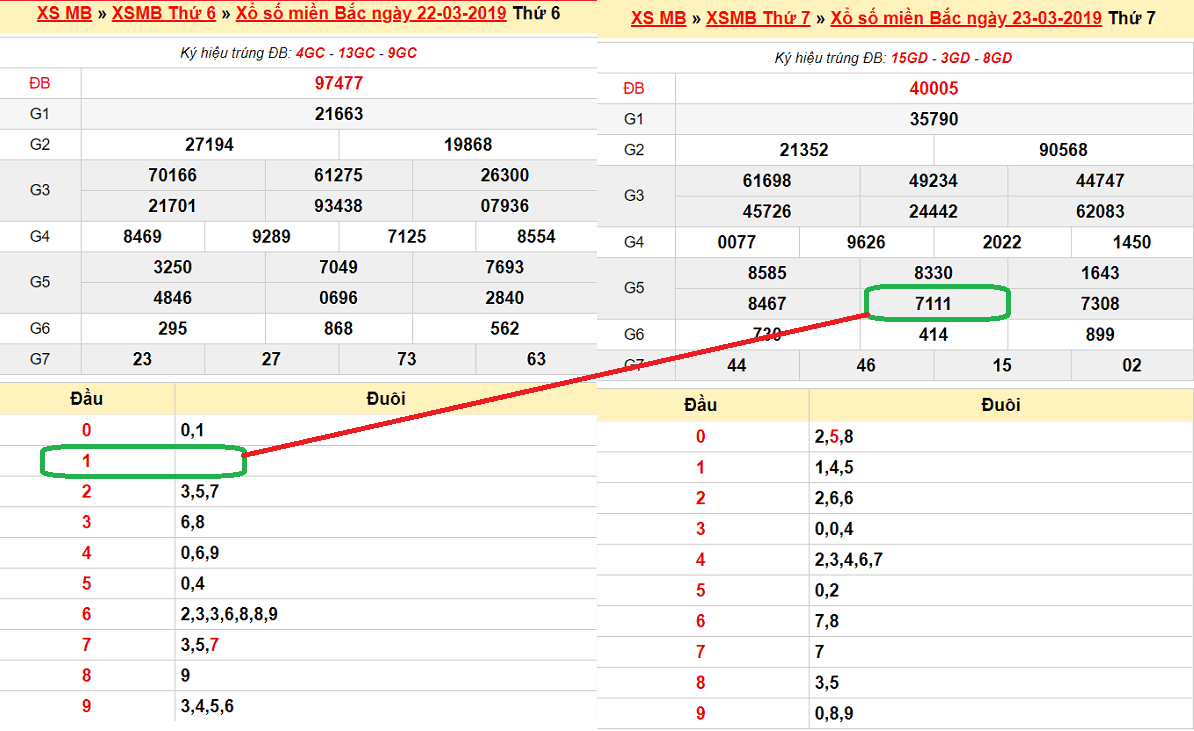Select the G4 number 2022
The height and width of the screenshot is (731, 1194).
[1001, 242]
